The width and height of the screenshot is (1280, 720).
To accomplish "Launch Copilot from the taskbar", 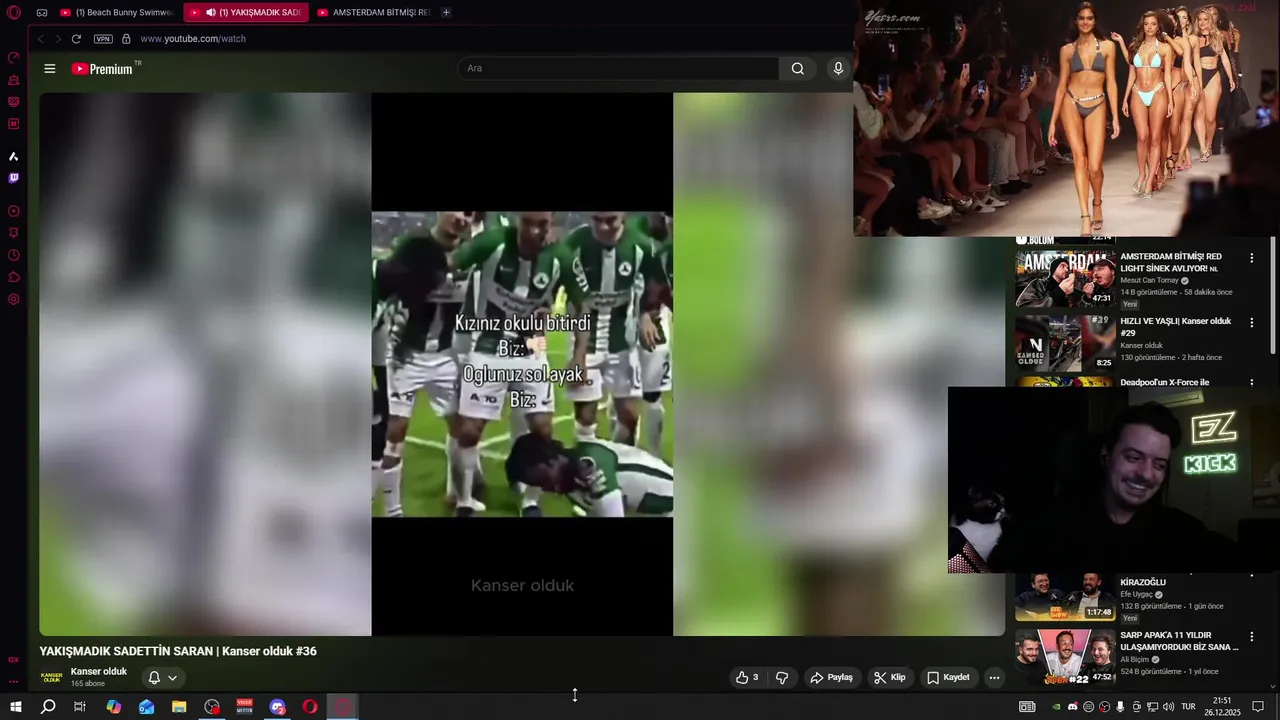I will (x=114, y=707).
